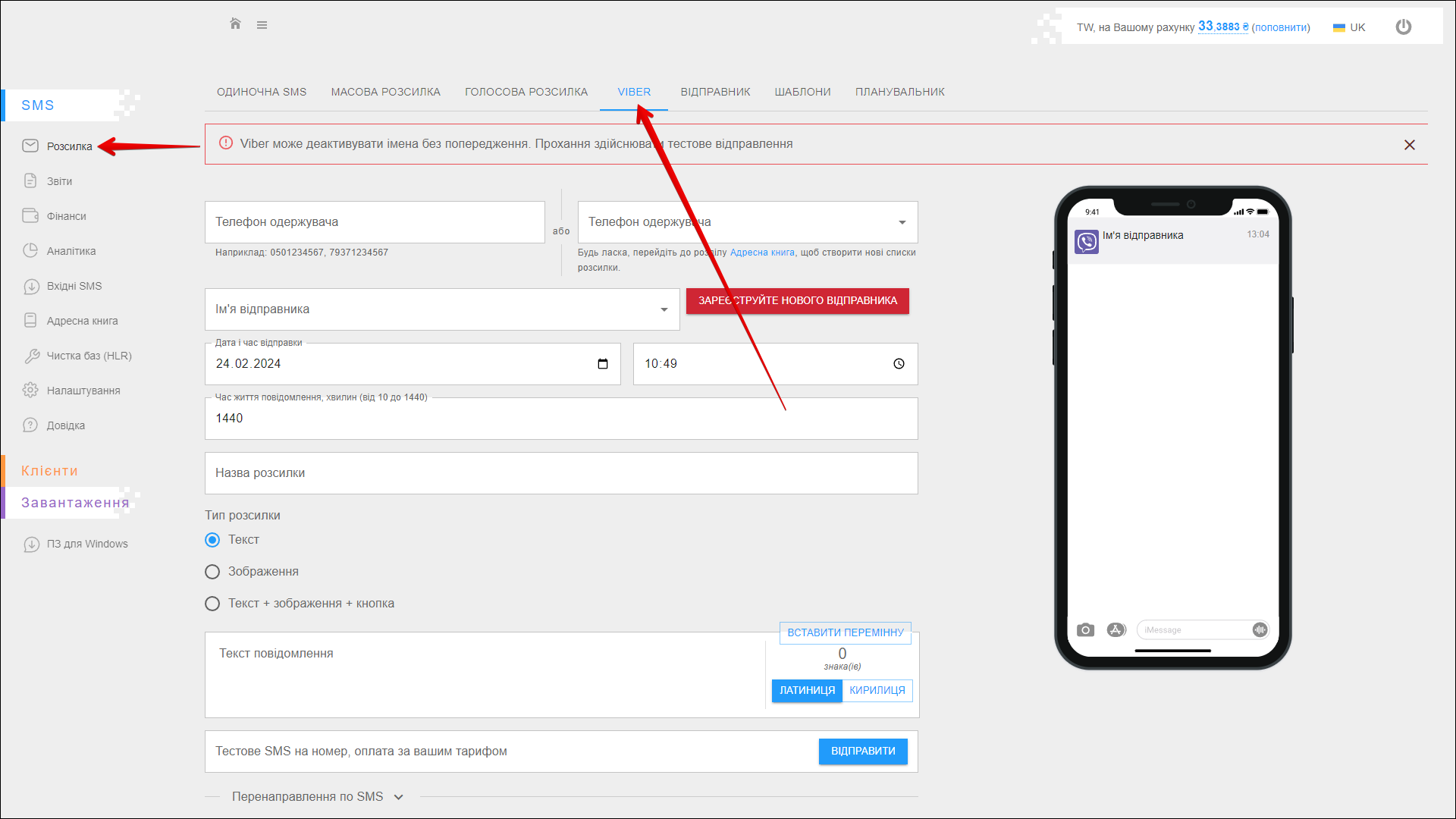The image size is (1456, 819).
Task: Open the ШАБЛОНИ tab
Action: point(802,92)
